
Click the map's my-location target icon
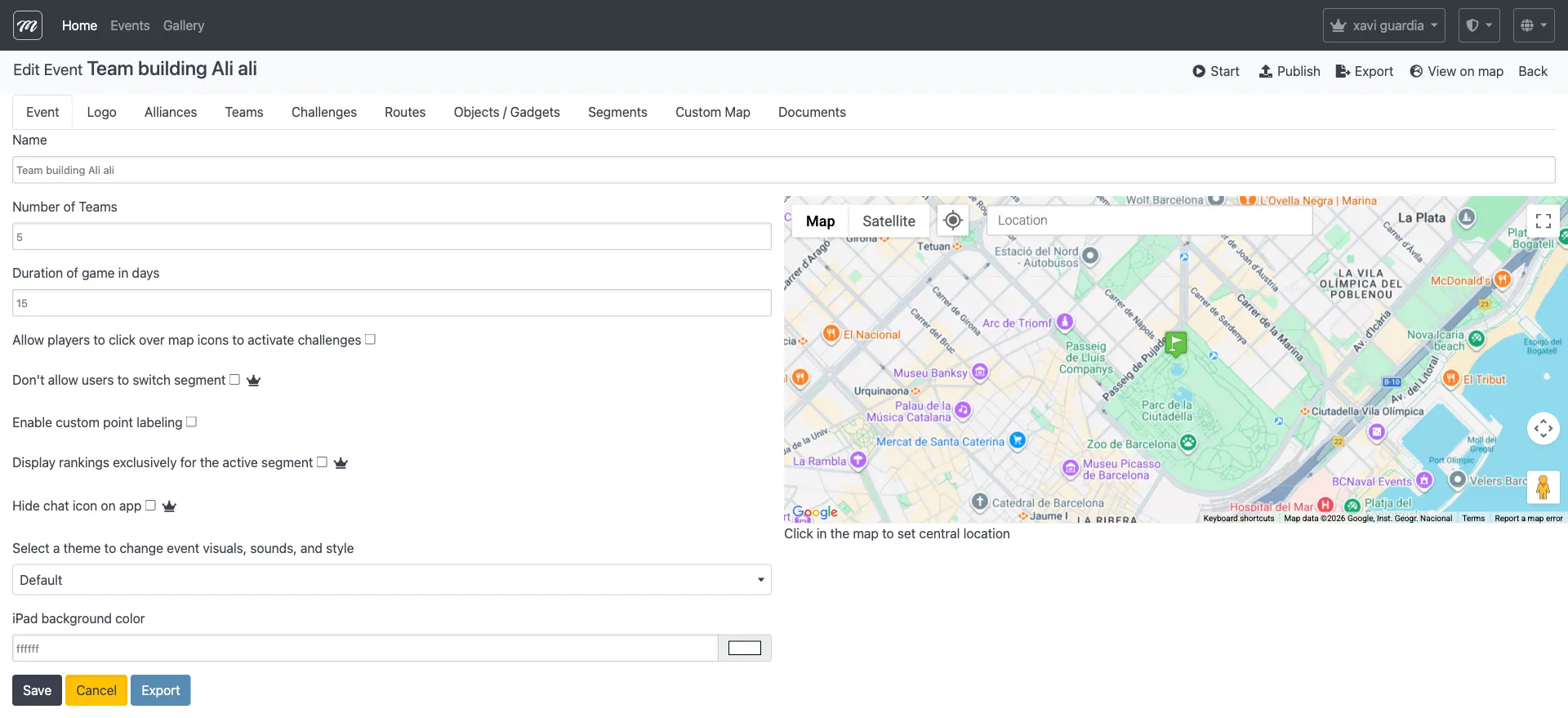click(x=952, y=221)
